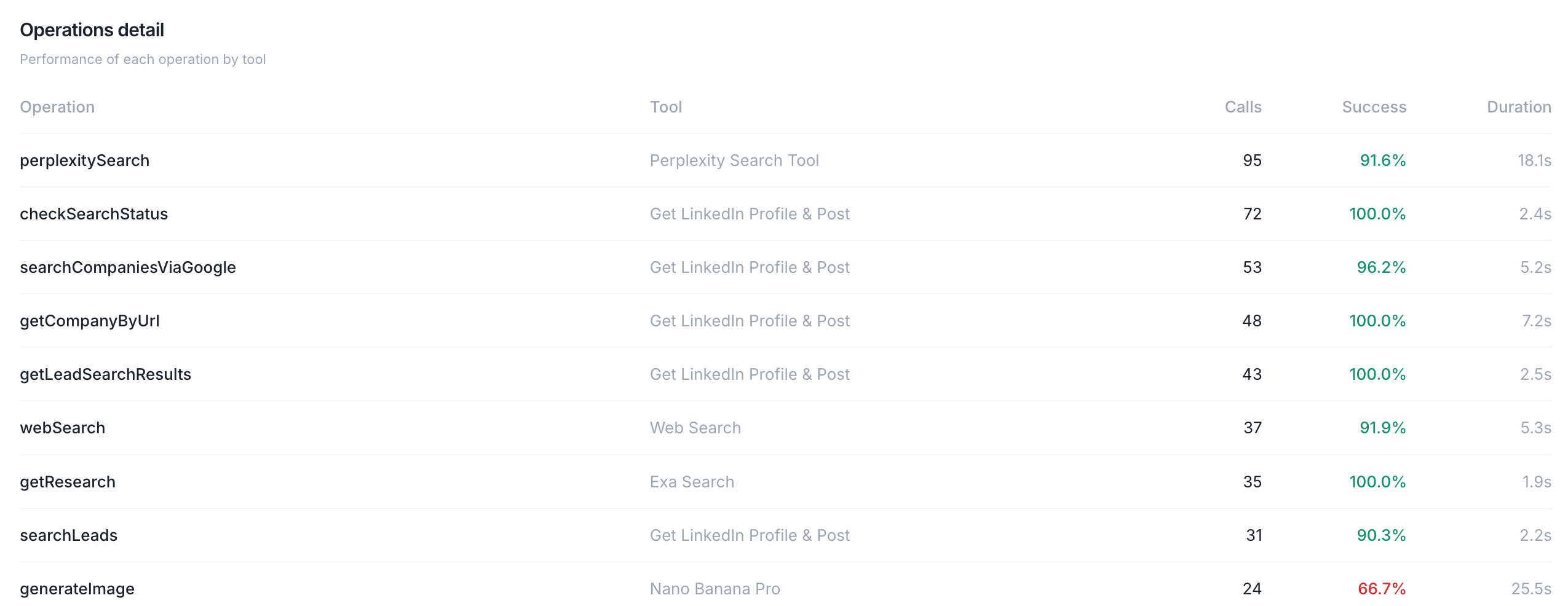Click the Operation column header
The height and width of the screenshot is (606, 1568).
coord(57,107)
